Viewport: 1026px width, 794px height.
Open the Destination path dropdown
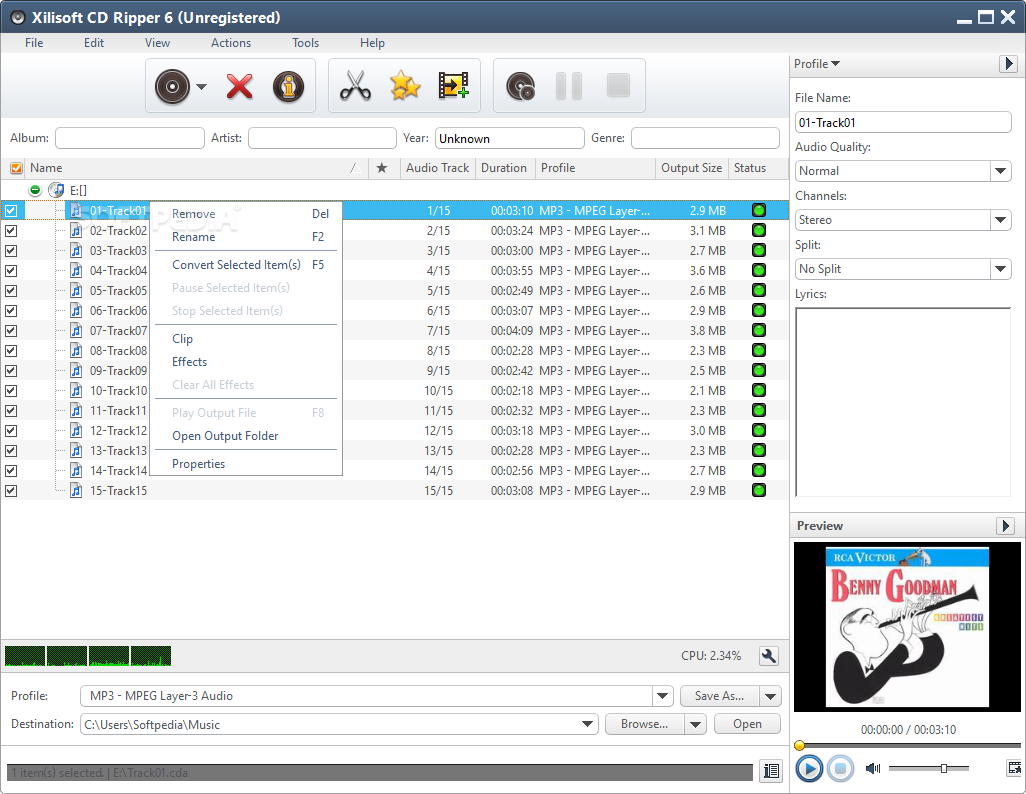point(587,724)
